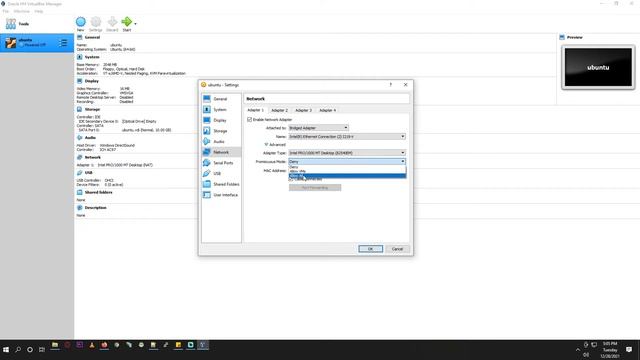The height and width of the screenshot is (360, 640).
Task: Open Audio category in Settings dialog sidebar
Action: click(221, 141)
